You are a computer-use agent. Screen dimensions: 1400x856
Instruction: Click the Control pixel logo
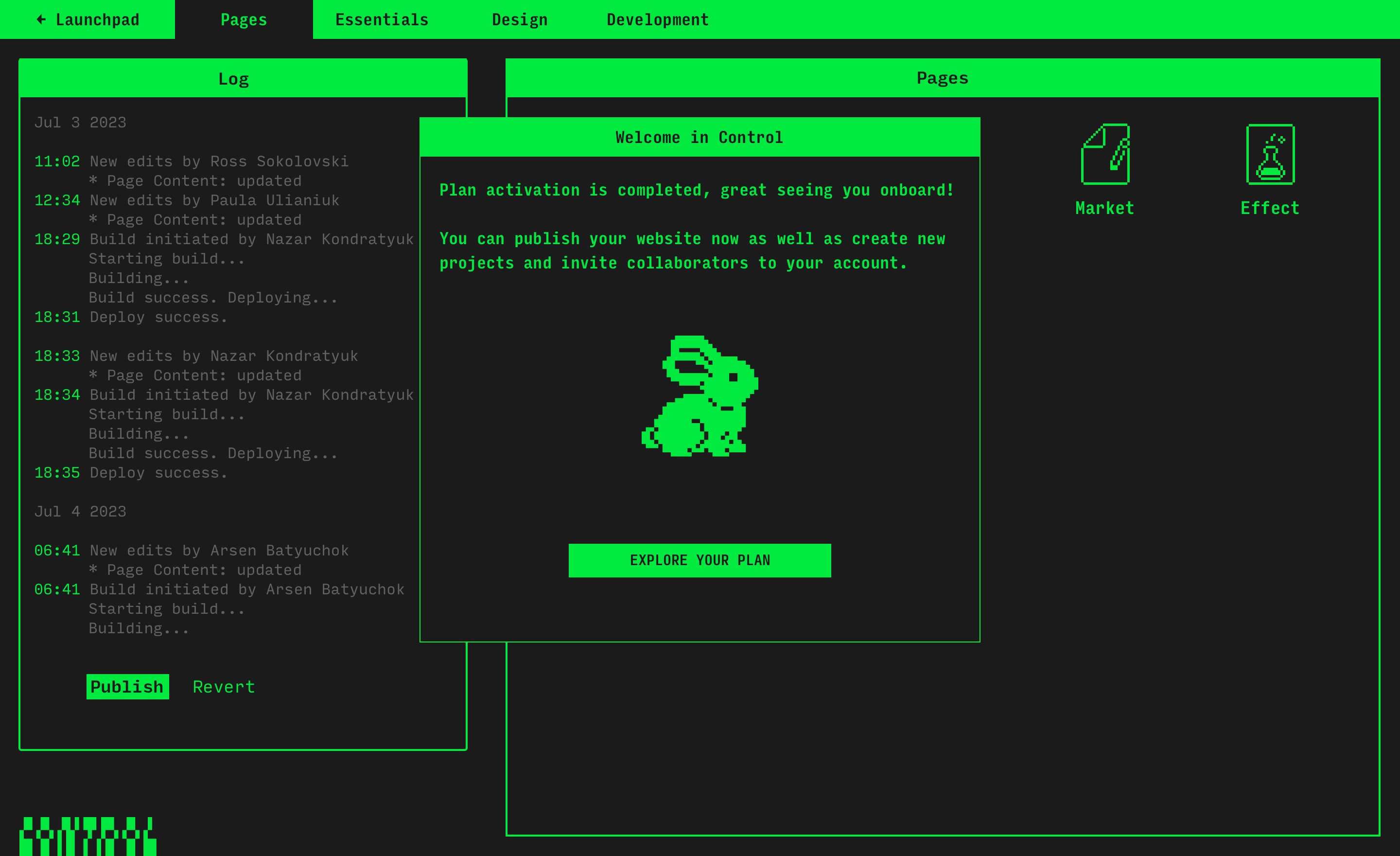87,836
